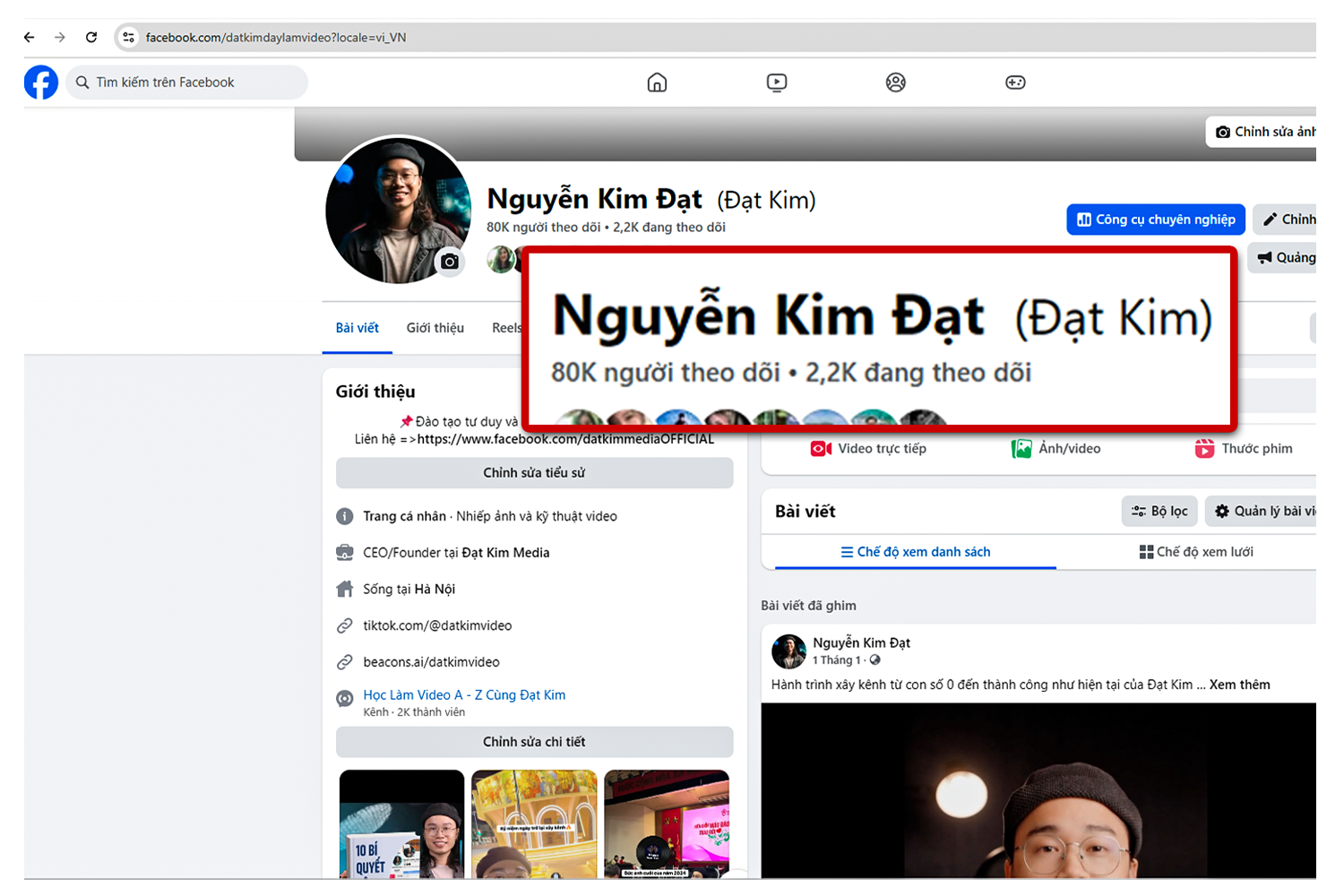The width and height of the screenshot is (1344, 896).
Task: Click Công cụ chuyên nghiệp button
Action: click(x=1155, y=220)
